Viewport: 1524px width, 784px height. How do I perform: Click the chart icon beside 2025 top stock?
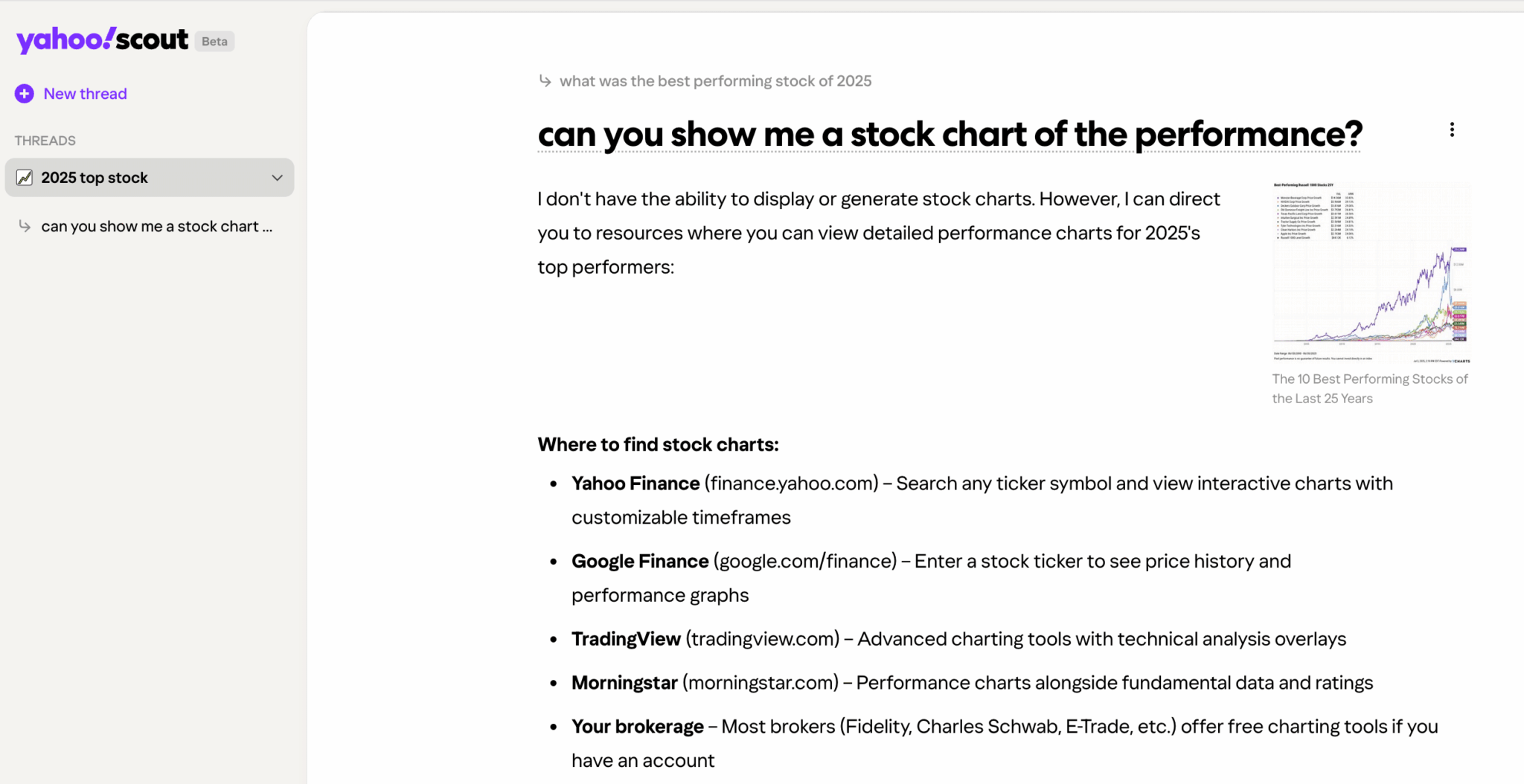pyautogui.click(x=25, y=178)
